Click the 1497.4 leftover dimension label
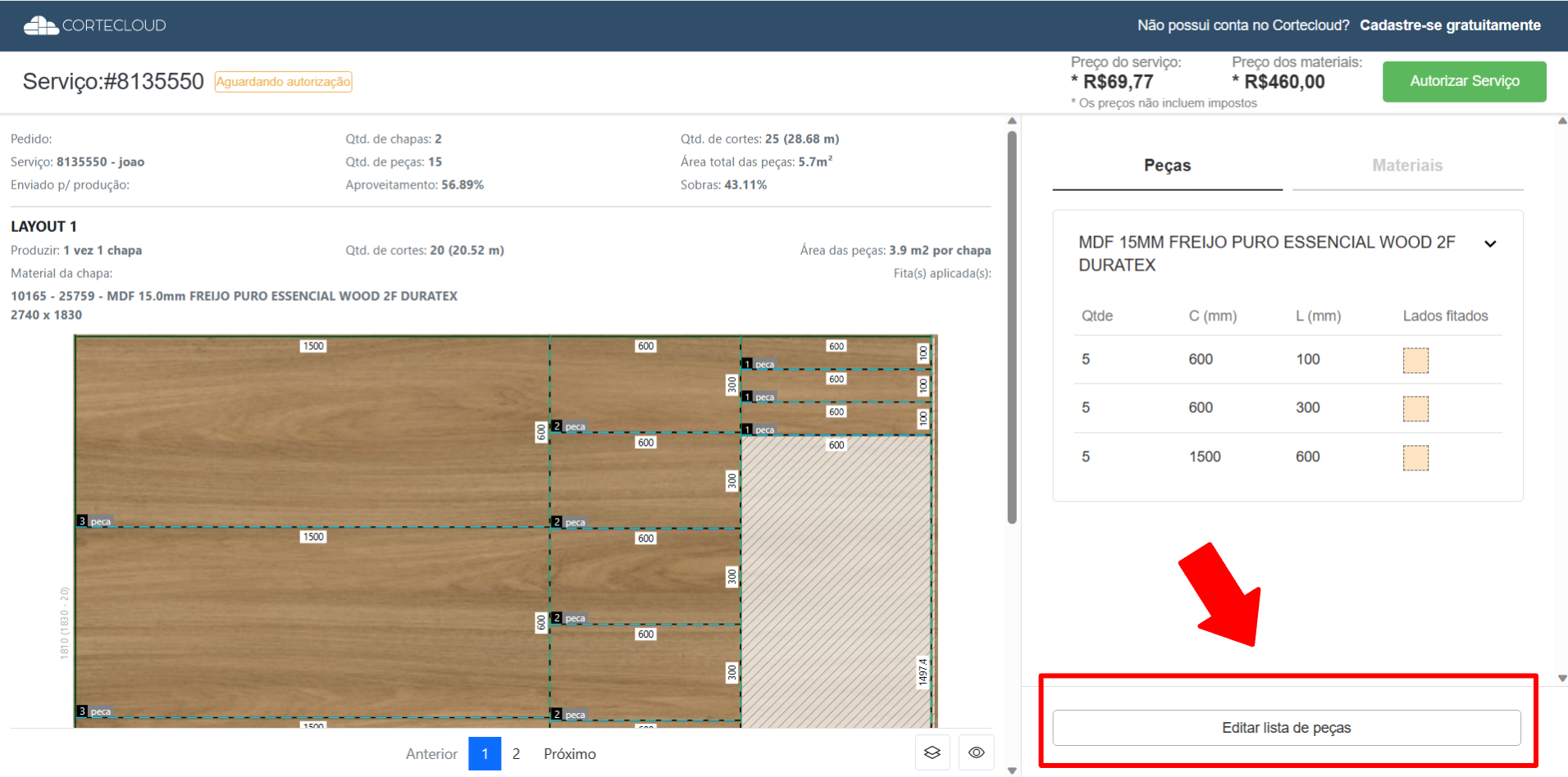 click(923, 672)
